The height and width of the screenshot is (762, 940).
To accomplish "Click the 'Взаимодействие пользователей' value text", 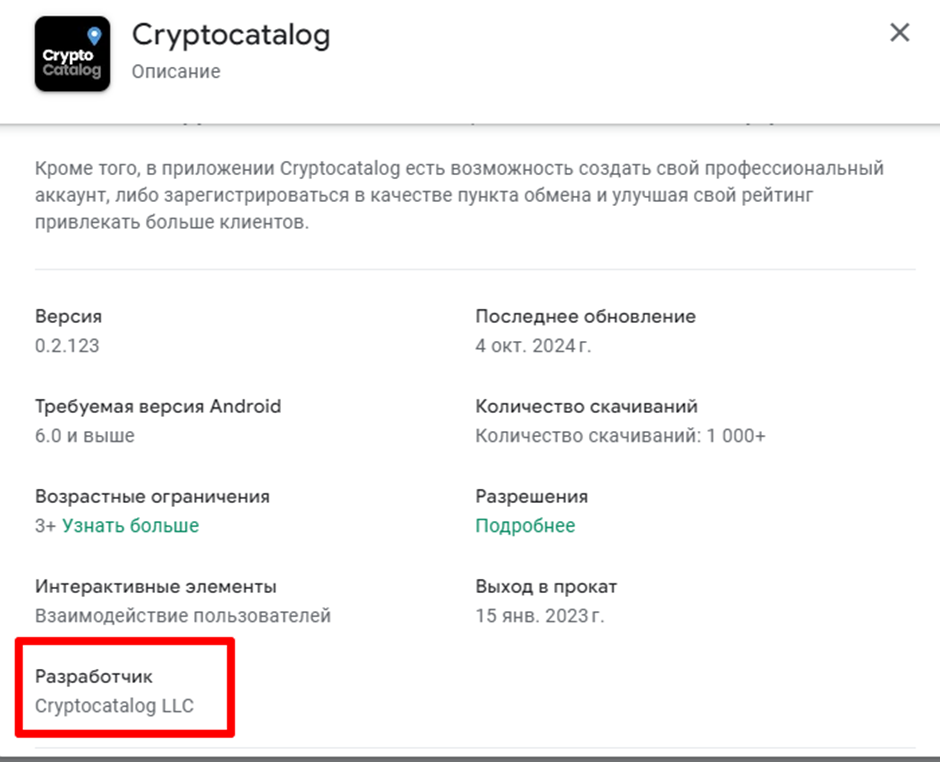I will click(183, 616).
